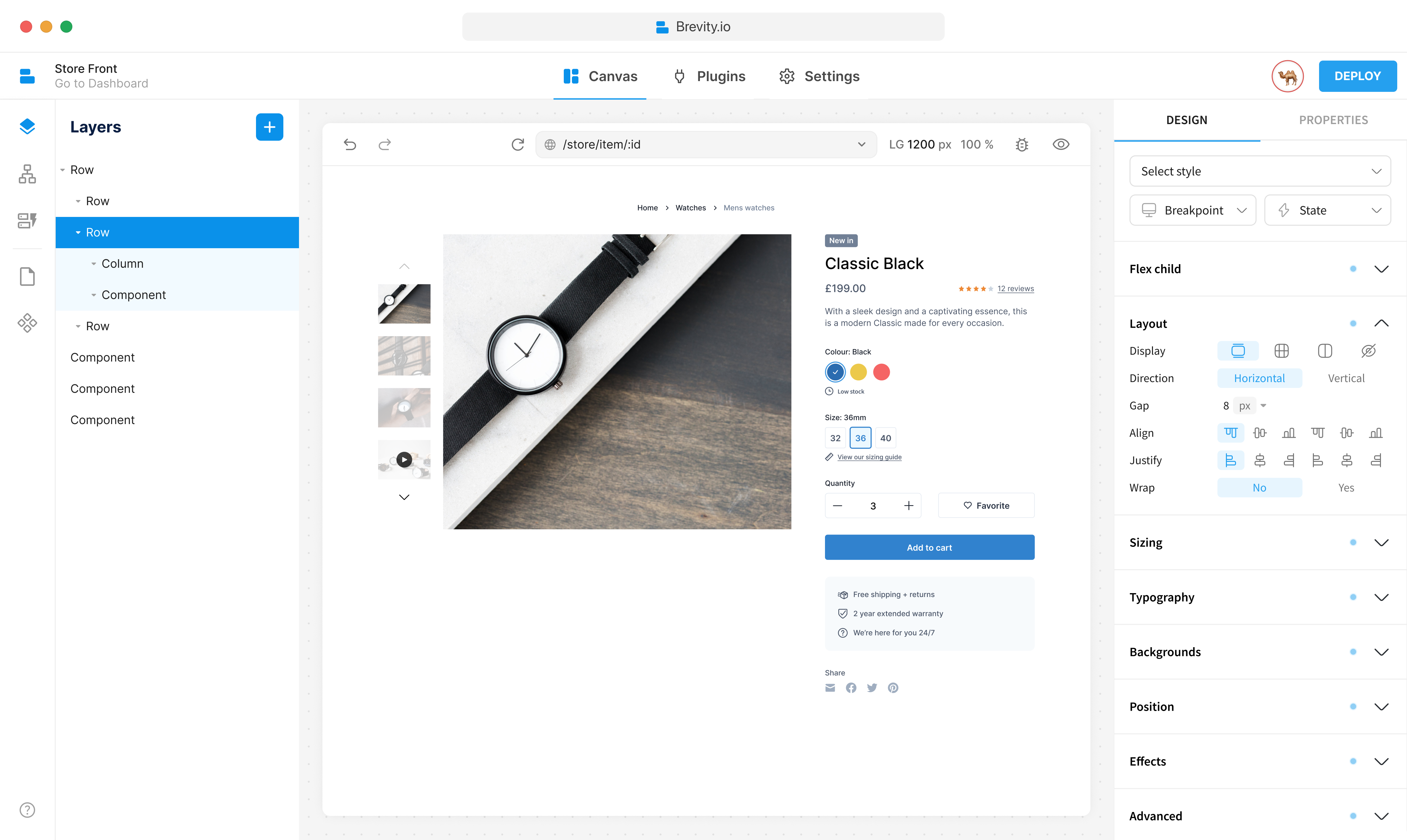Open the components diamond icon in sidebar

(27, 323)
